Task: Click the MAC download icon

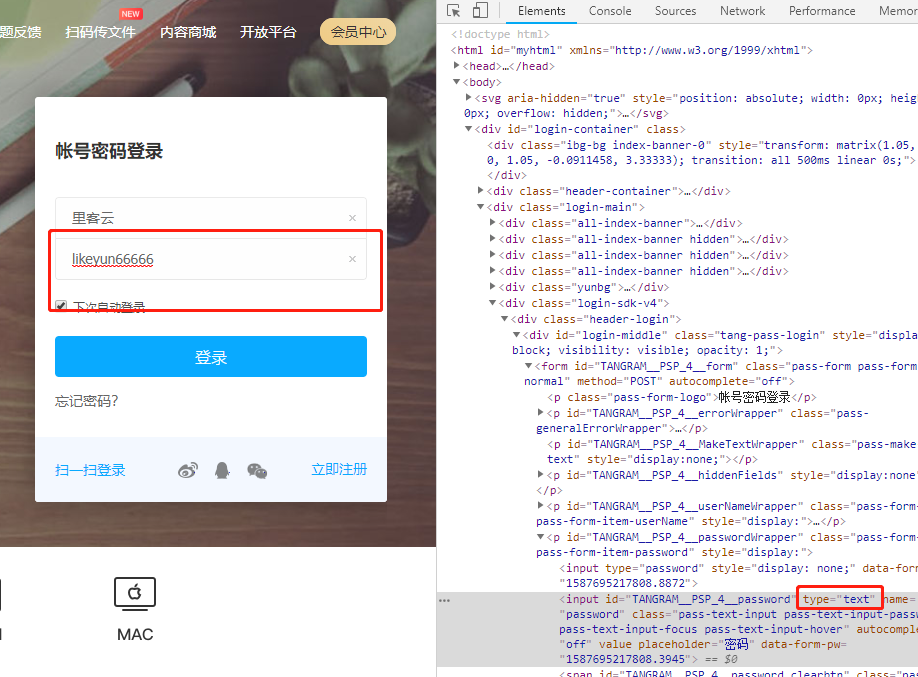Action: (135, 594)
